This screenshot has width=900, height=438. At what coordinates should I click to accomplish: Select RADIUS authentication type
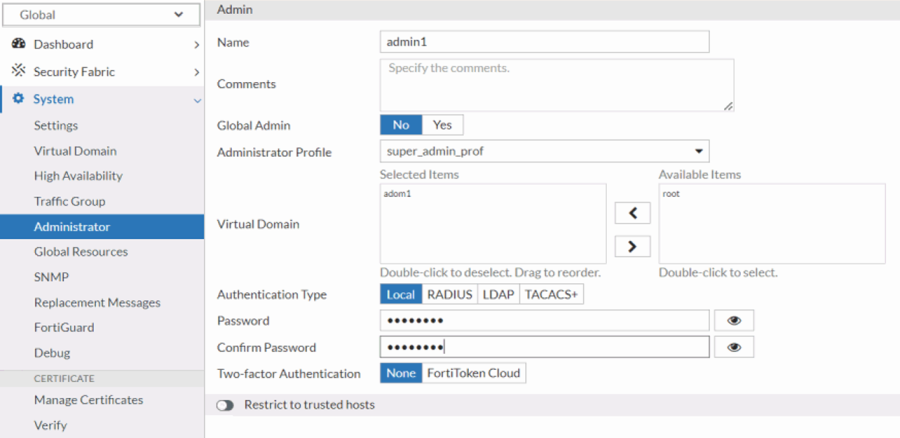coord(449,295)
